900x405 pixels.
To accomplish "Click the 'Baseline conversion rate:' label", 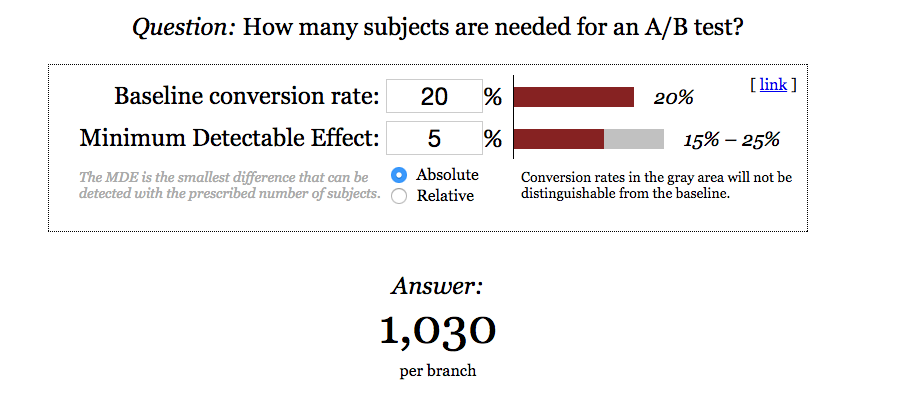I will click(247, 97).
